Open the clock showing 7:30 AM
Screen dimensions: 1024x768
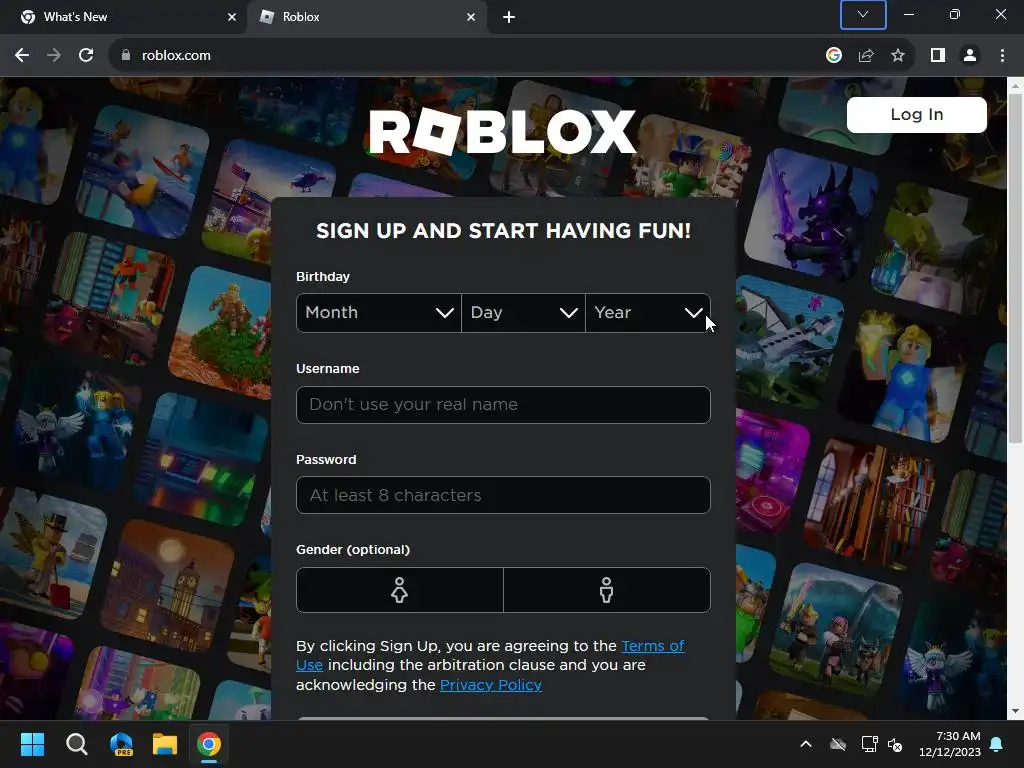tap(950, 744)
